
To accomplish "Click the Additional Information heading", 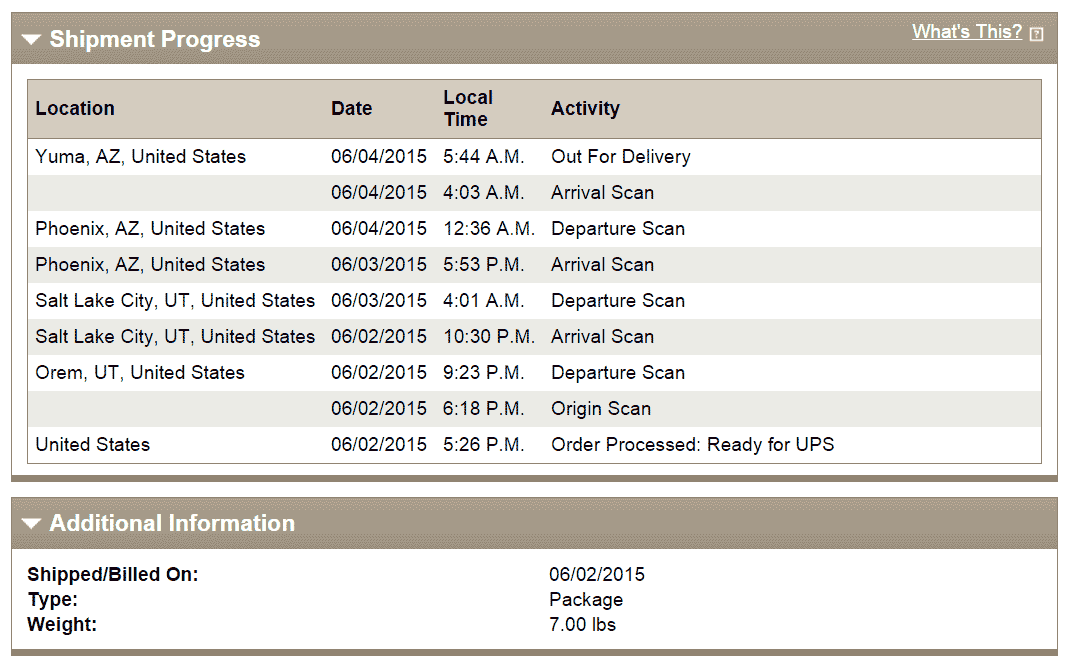I will click(172, 523).
